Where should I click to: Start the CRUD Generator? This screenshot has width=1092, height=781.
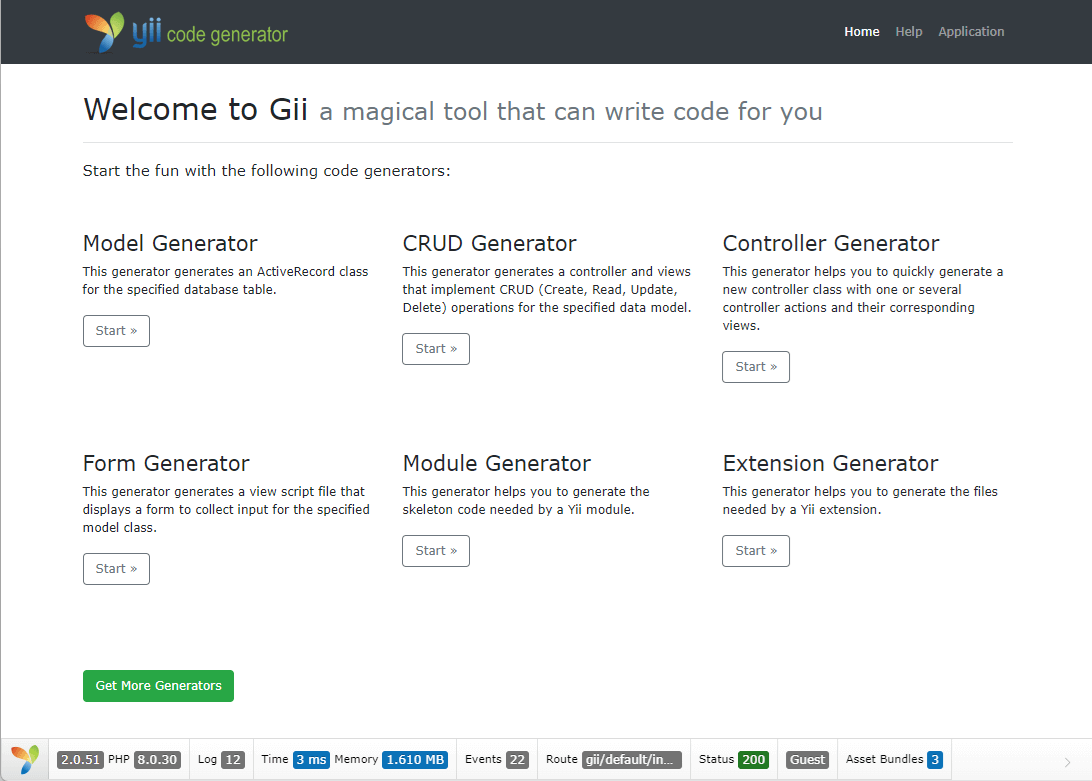(x=435, y=349)
